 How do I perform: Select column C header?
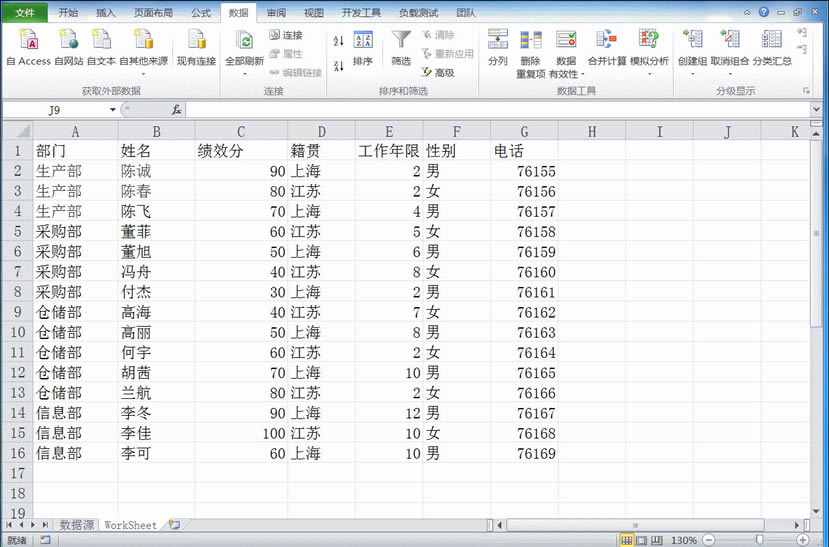click(241, 131)
